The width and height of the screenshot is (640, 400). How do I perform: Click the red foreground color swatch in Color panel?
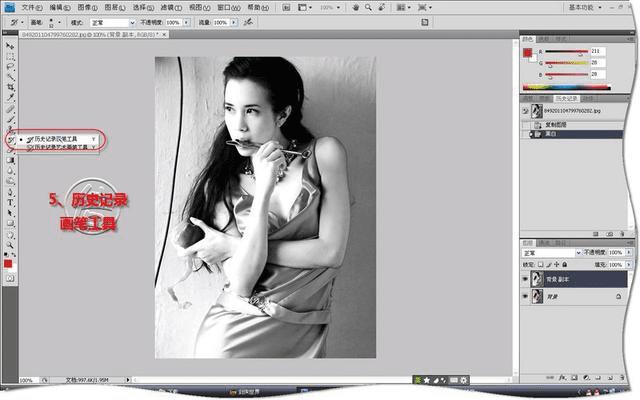[x=529, y=52]
